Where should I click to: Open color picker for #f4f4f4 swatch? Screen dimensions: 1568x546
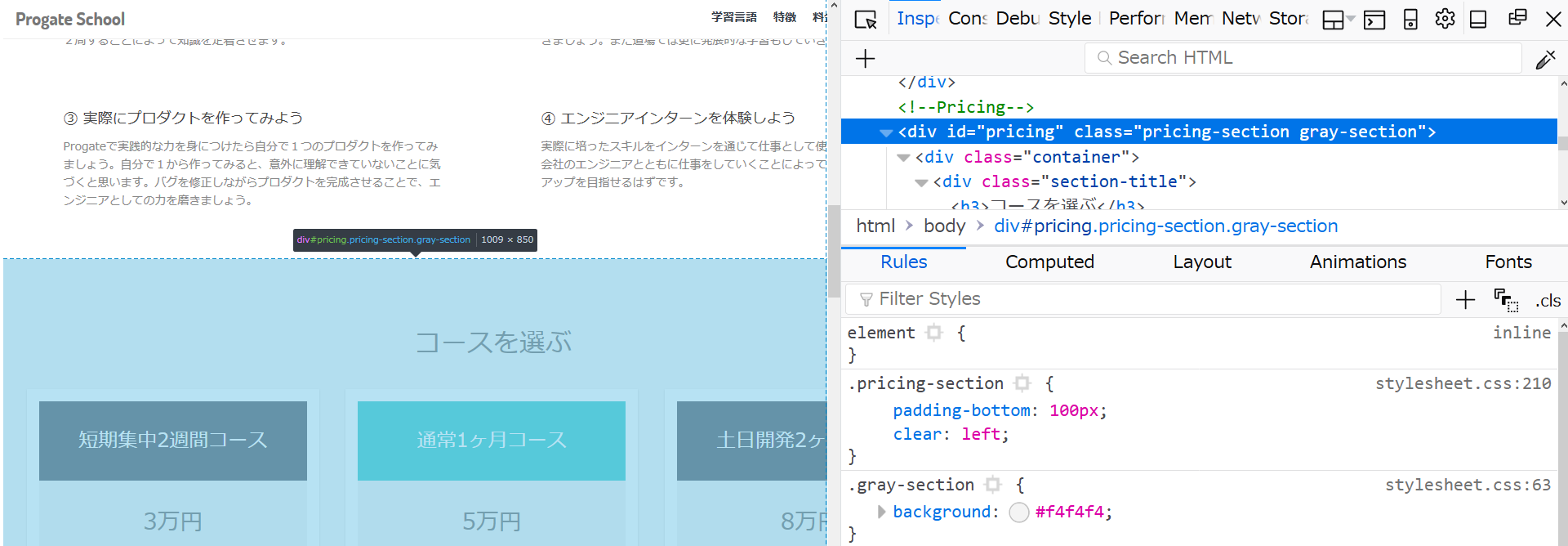pyautogui.click(x=1019, y=512)
